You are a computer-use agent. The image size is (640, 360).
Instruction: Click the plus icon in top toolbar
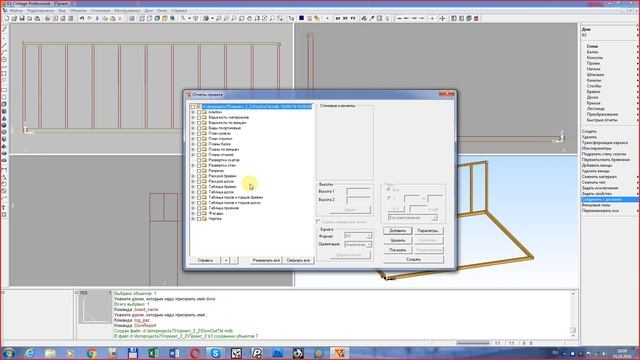pos(432,18)
